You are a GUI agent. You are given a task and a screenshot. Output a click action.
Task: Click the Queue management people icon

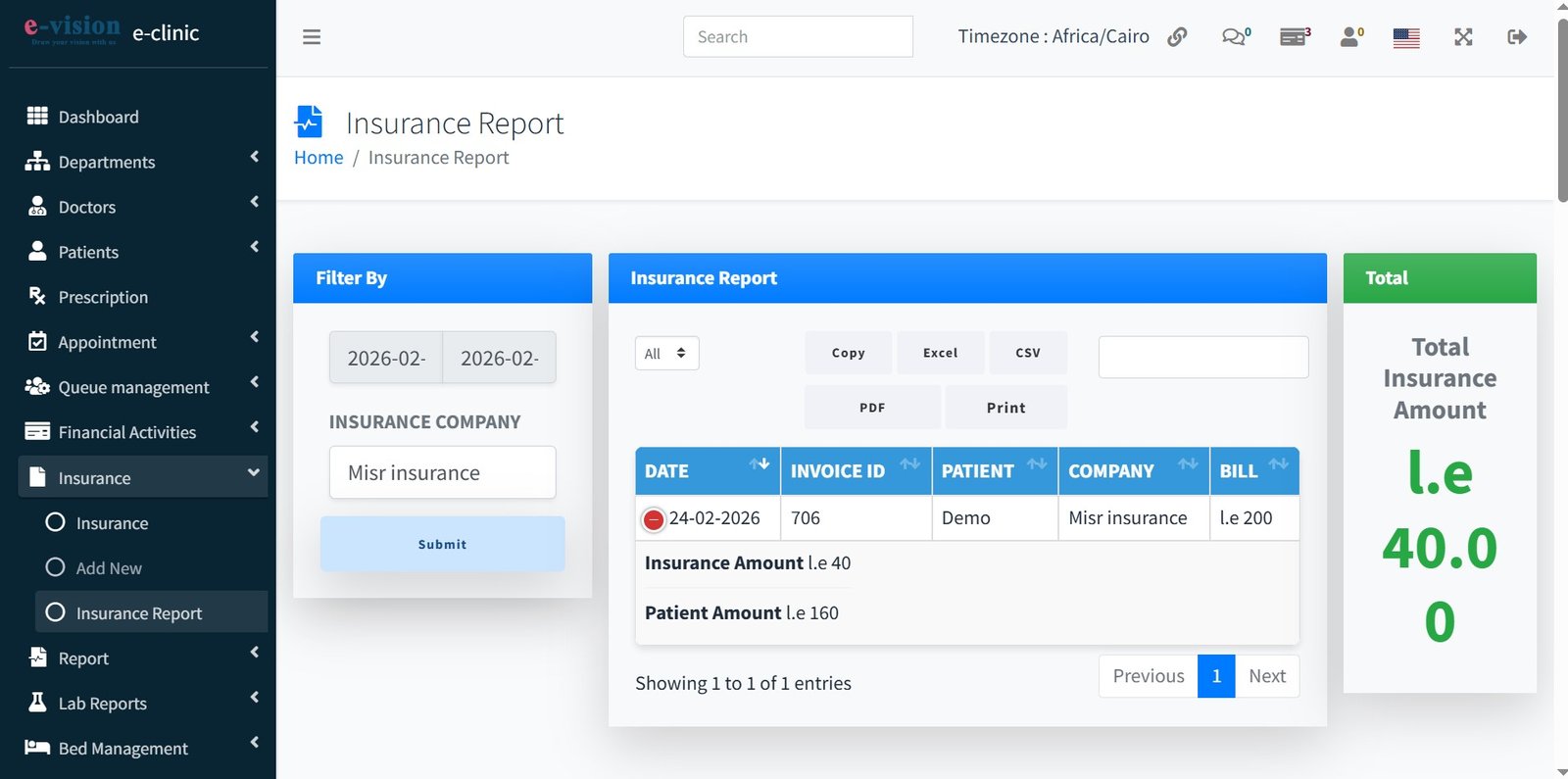click(x=37, y=386)
